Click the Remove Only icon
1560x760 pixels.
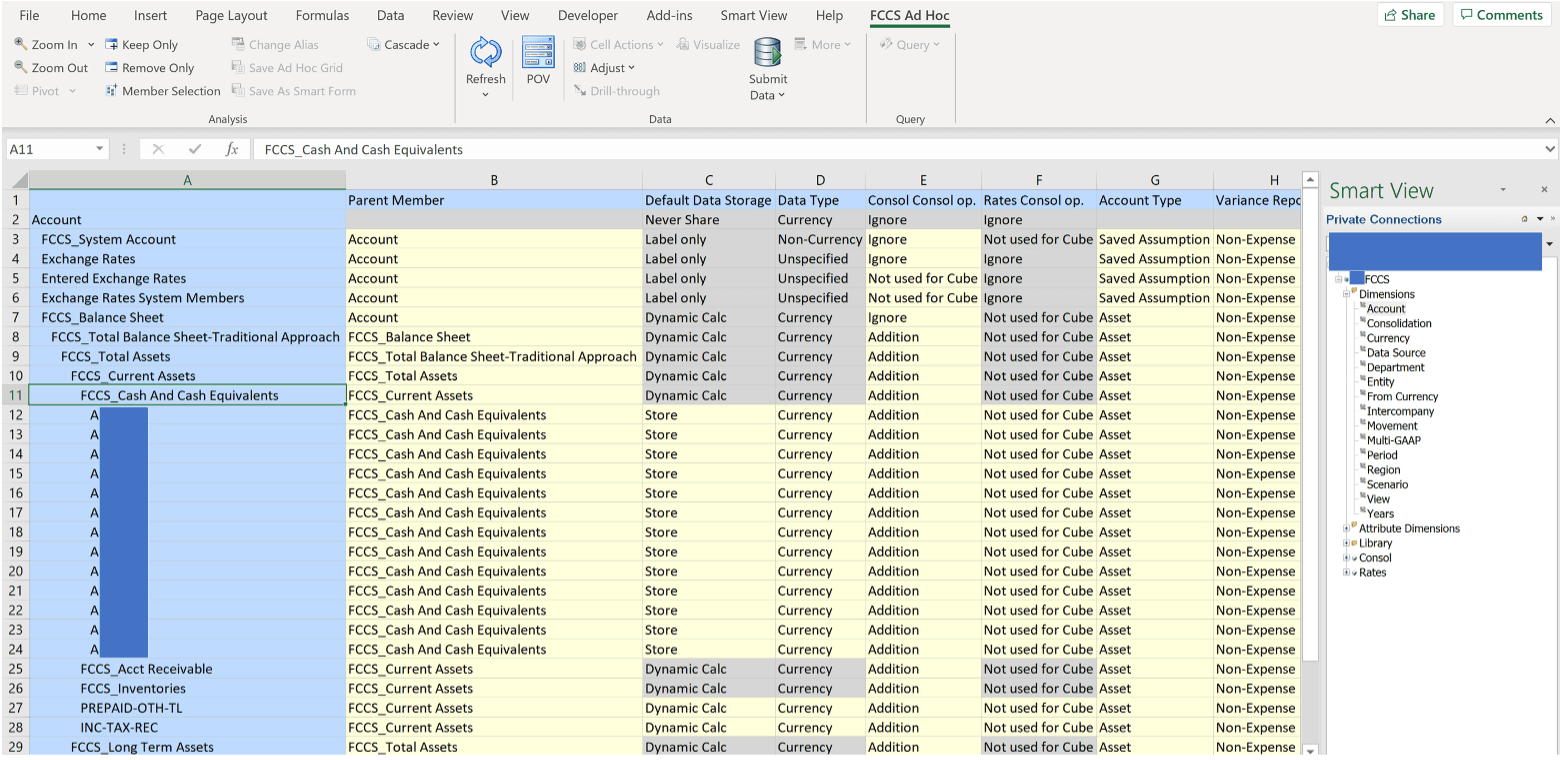[148, 67]
